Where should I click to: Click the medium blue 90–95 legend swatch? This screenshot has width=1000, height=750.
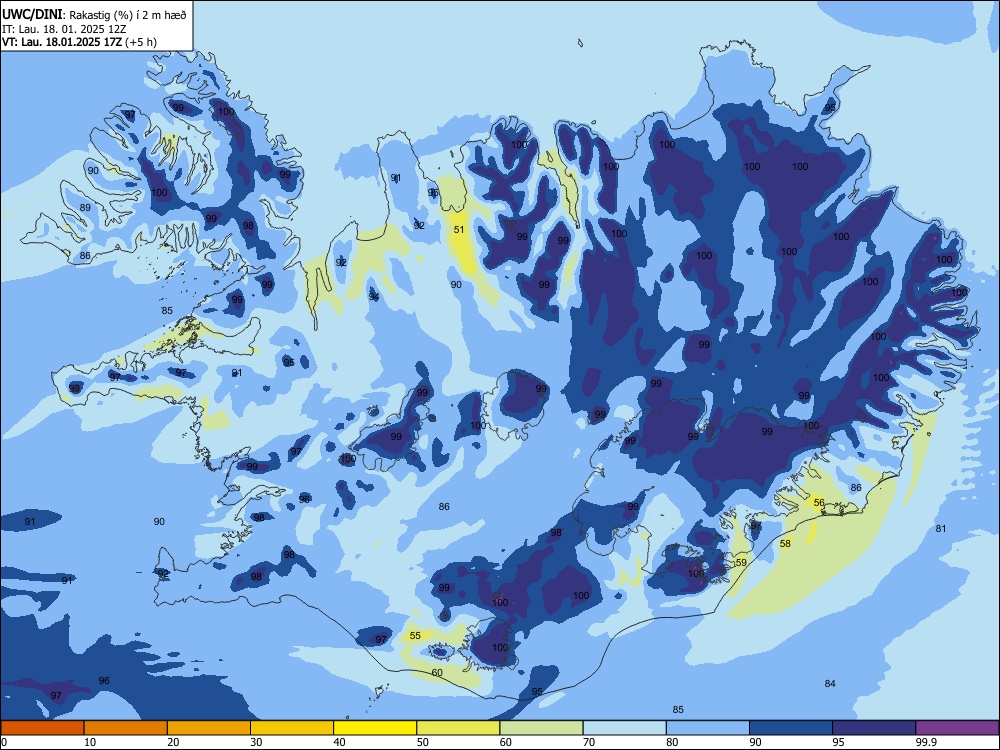[x=791, y=728]
